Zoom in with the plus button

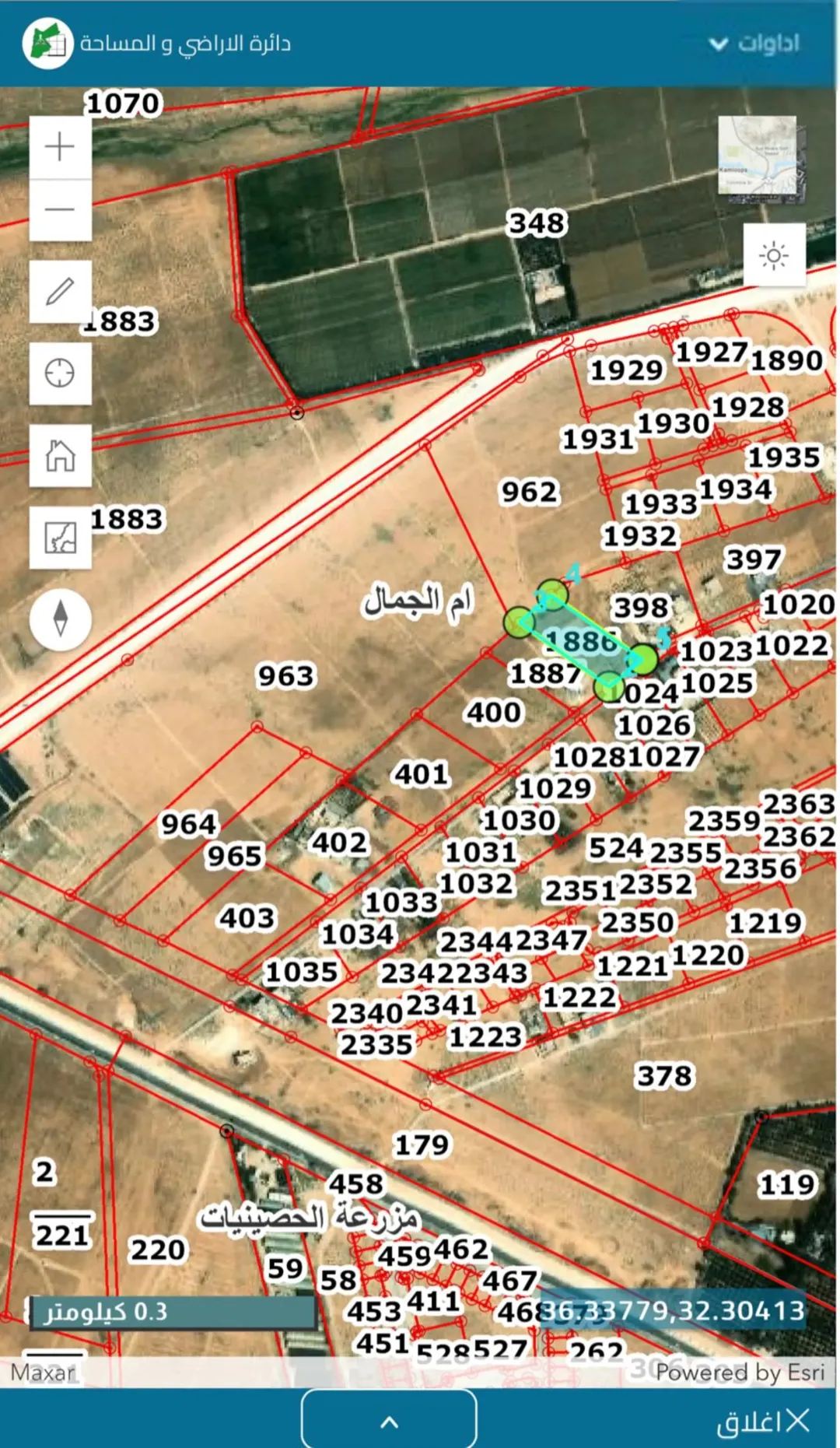tap(60, 146)
